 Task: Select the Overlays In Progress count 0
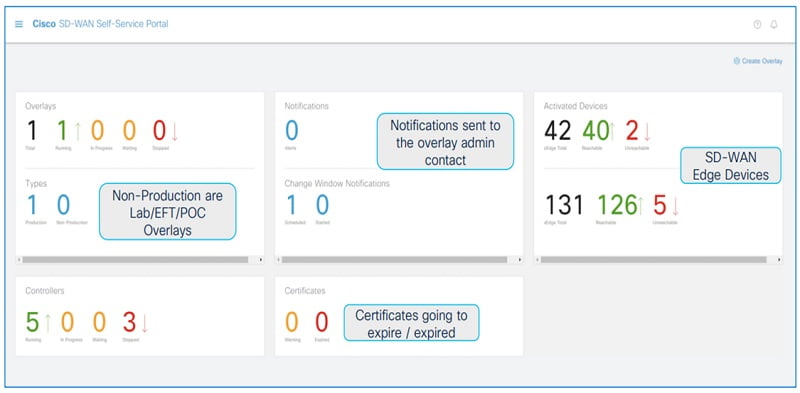coord(97,131)
